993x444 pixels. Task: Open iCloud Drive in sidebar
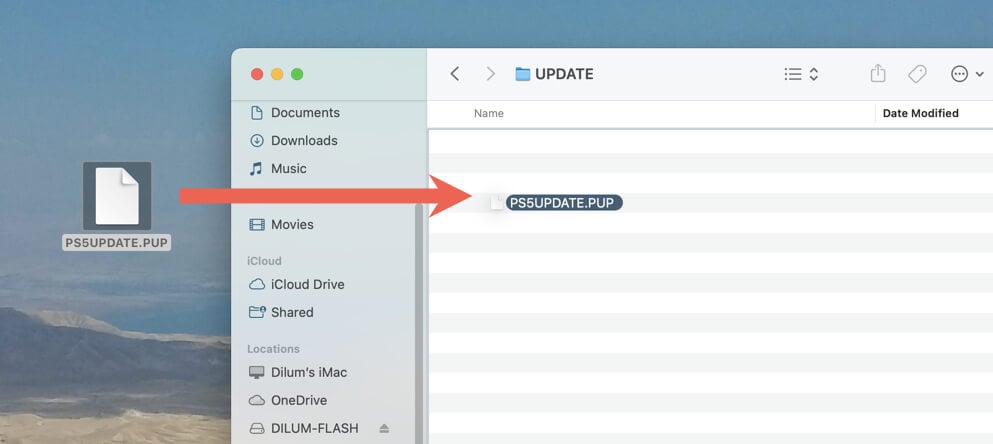coord(307,285)
